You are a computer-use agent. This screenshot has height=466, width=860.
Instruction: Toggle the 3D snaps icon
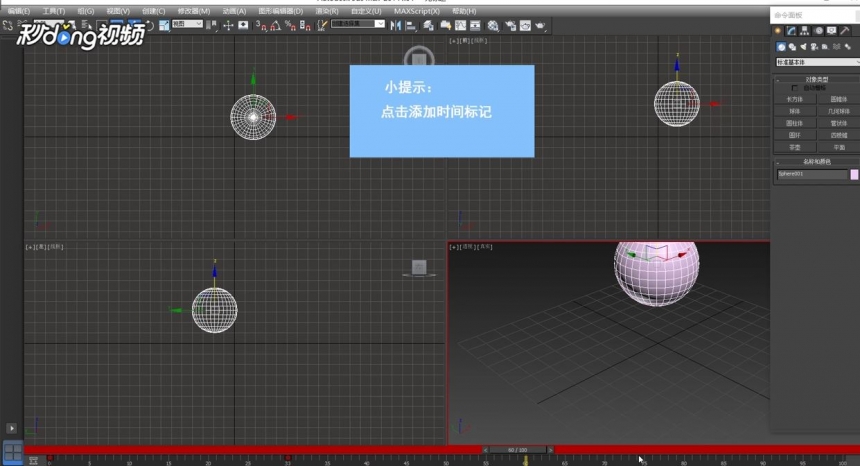click(x=261, y=25)
